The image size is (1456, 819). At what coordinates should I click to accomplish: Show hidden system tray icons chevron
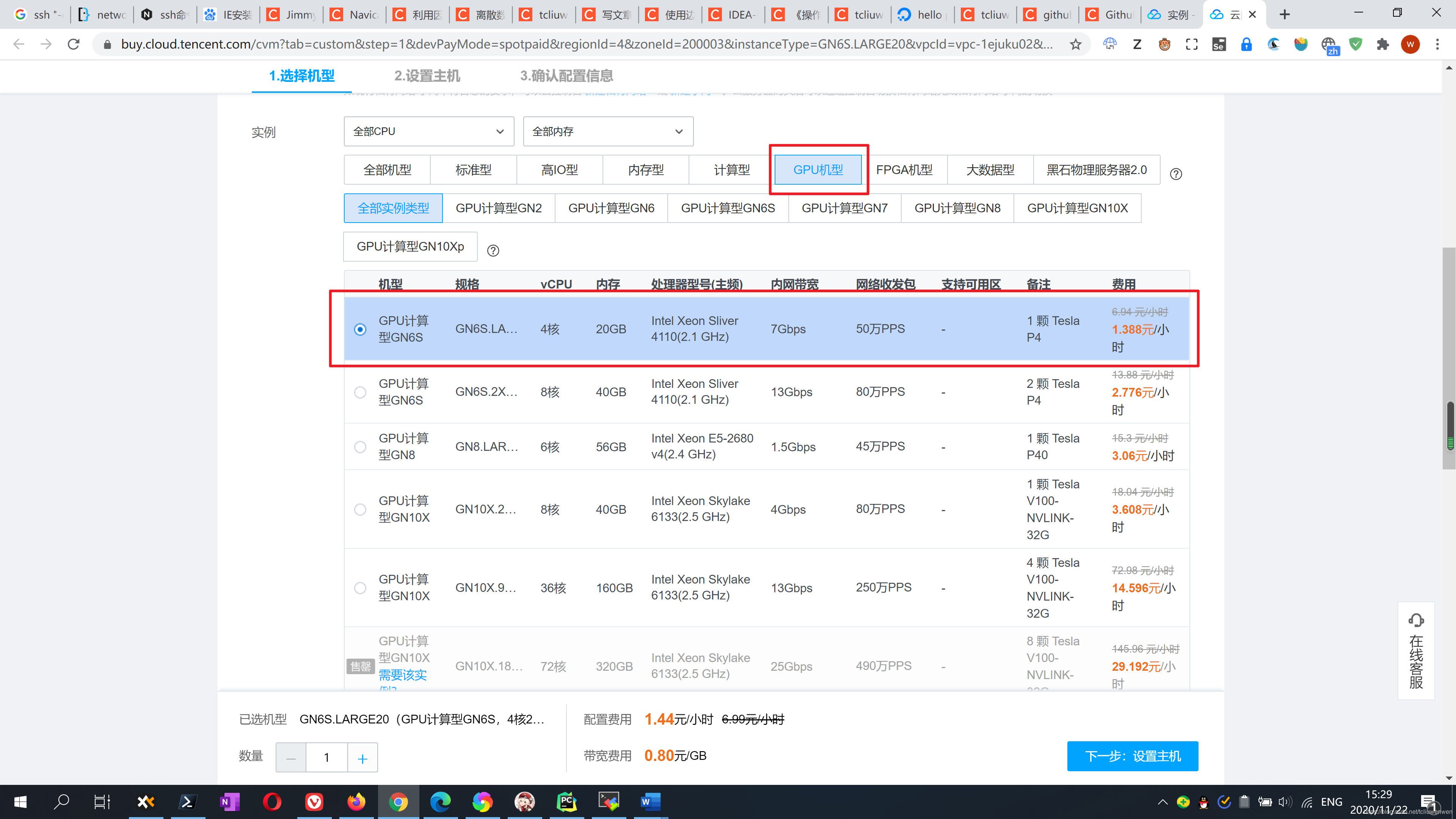[x=1163, y=802]
